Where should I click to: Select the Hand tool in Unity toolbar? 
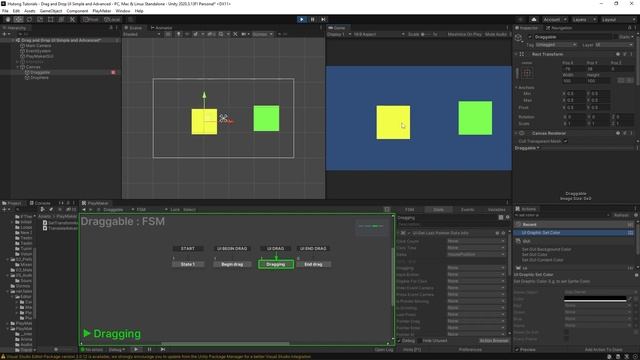[x=8, y=19]
